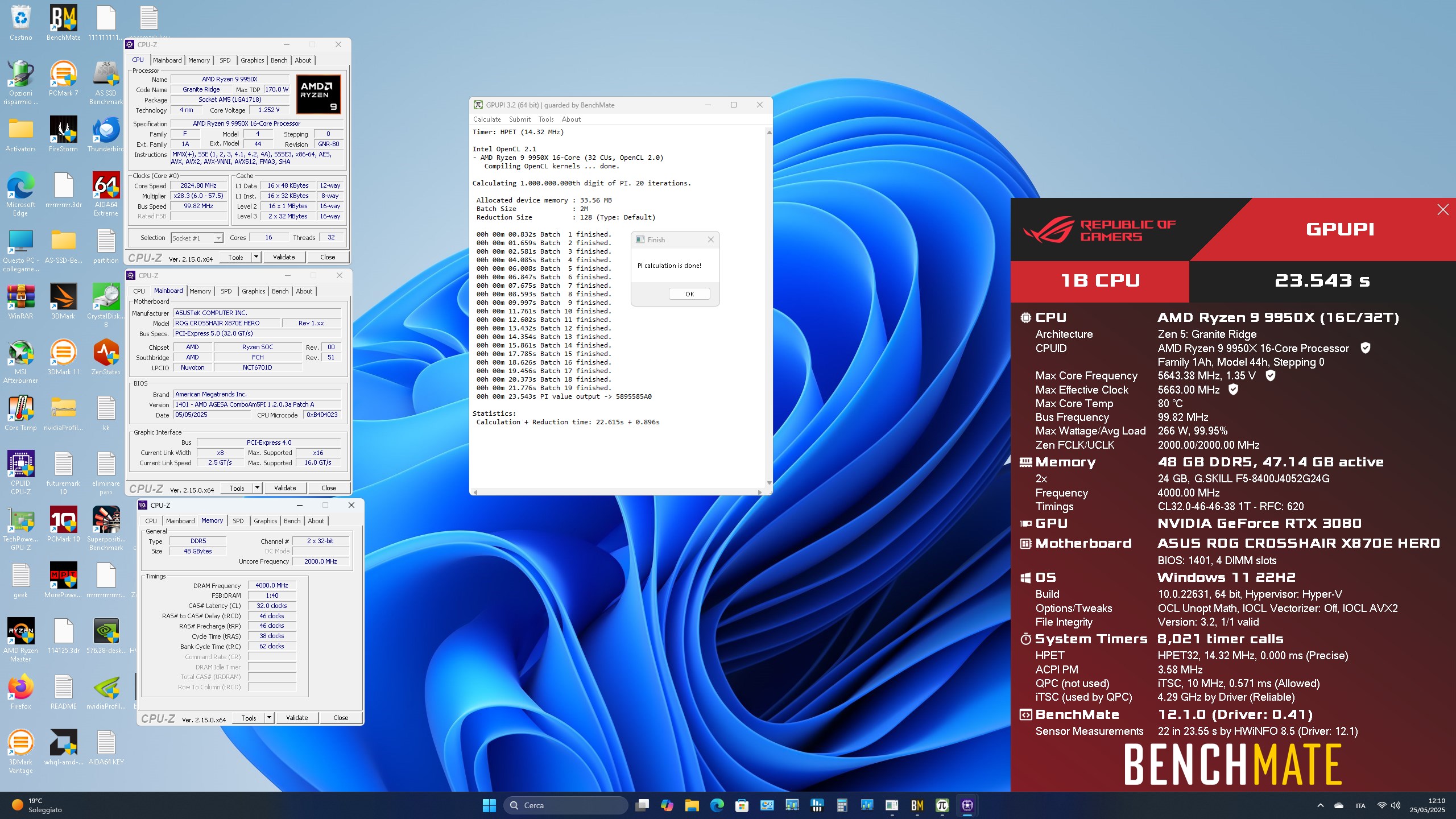Select Graphics tab in CPU-Z Mainboard window
Screen dimensions: 1456x819
coord(253,291)
